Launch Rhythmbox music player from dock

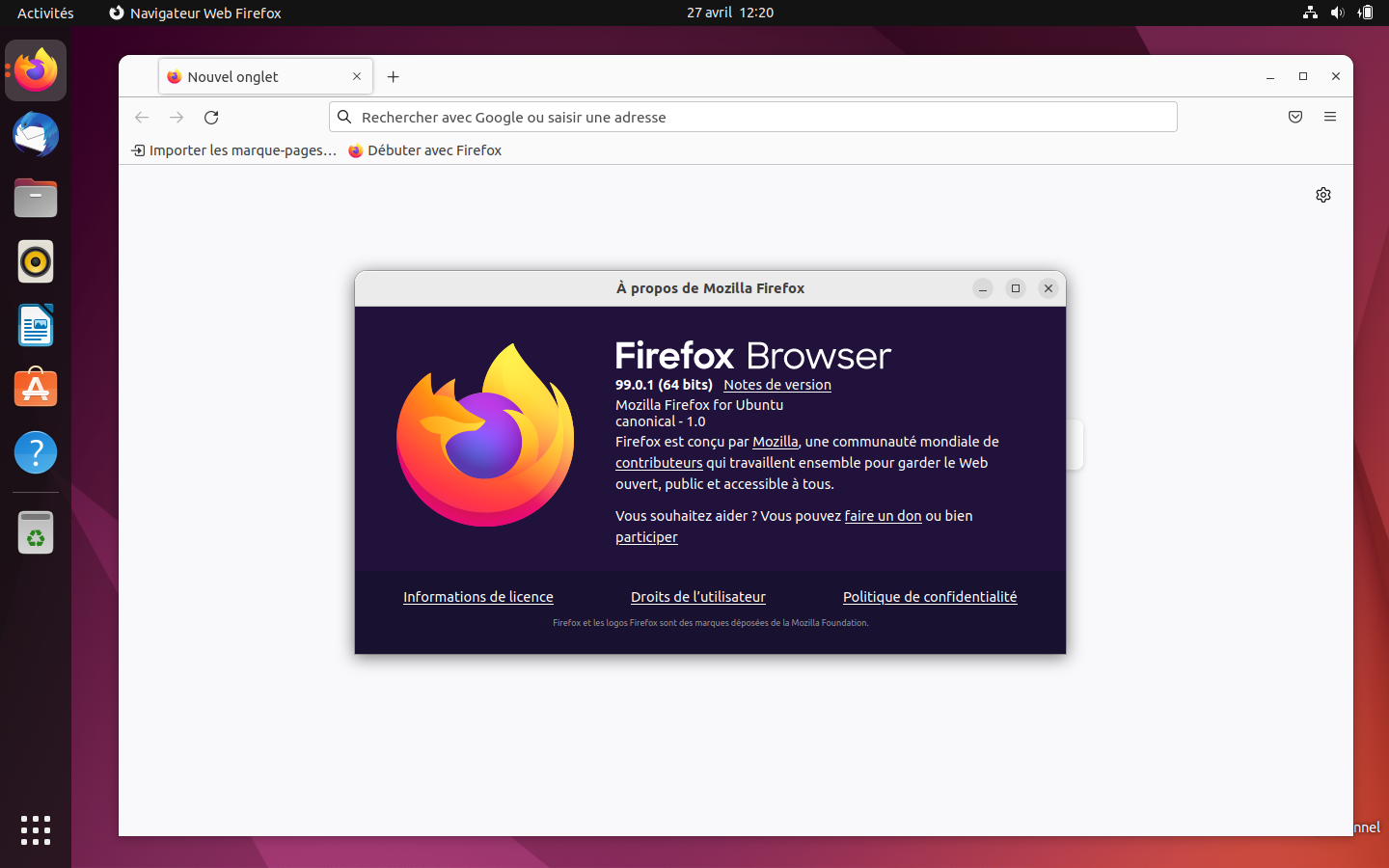coord(36,261)
